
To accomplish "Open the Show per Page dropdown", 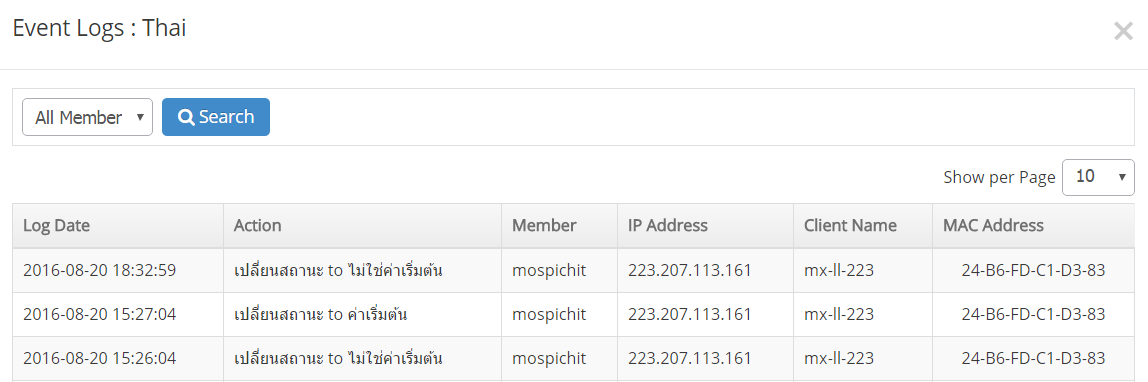I will tap(1098, 177).
